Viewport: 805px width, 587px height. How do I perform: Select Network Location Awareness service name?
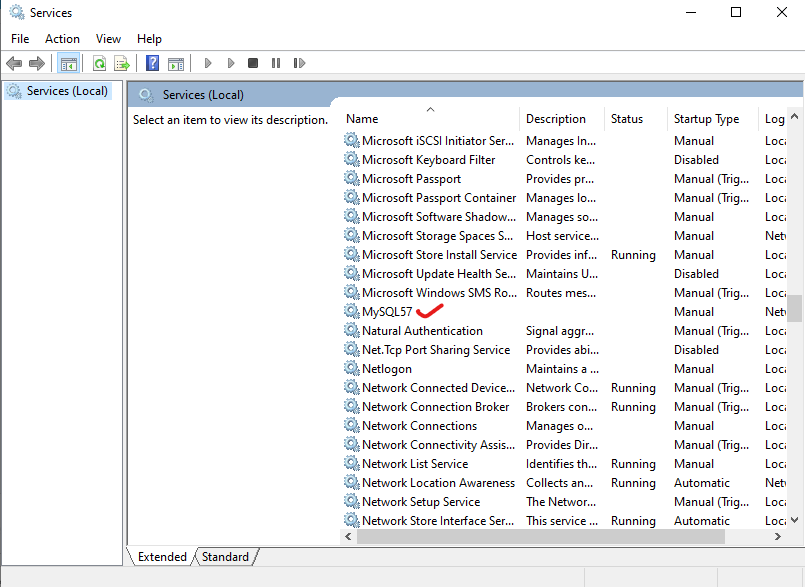(x=438, y=483)
